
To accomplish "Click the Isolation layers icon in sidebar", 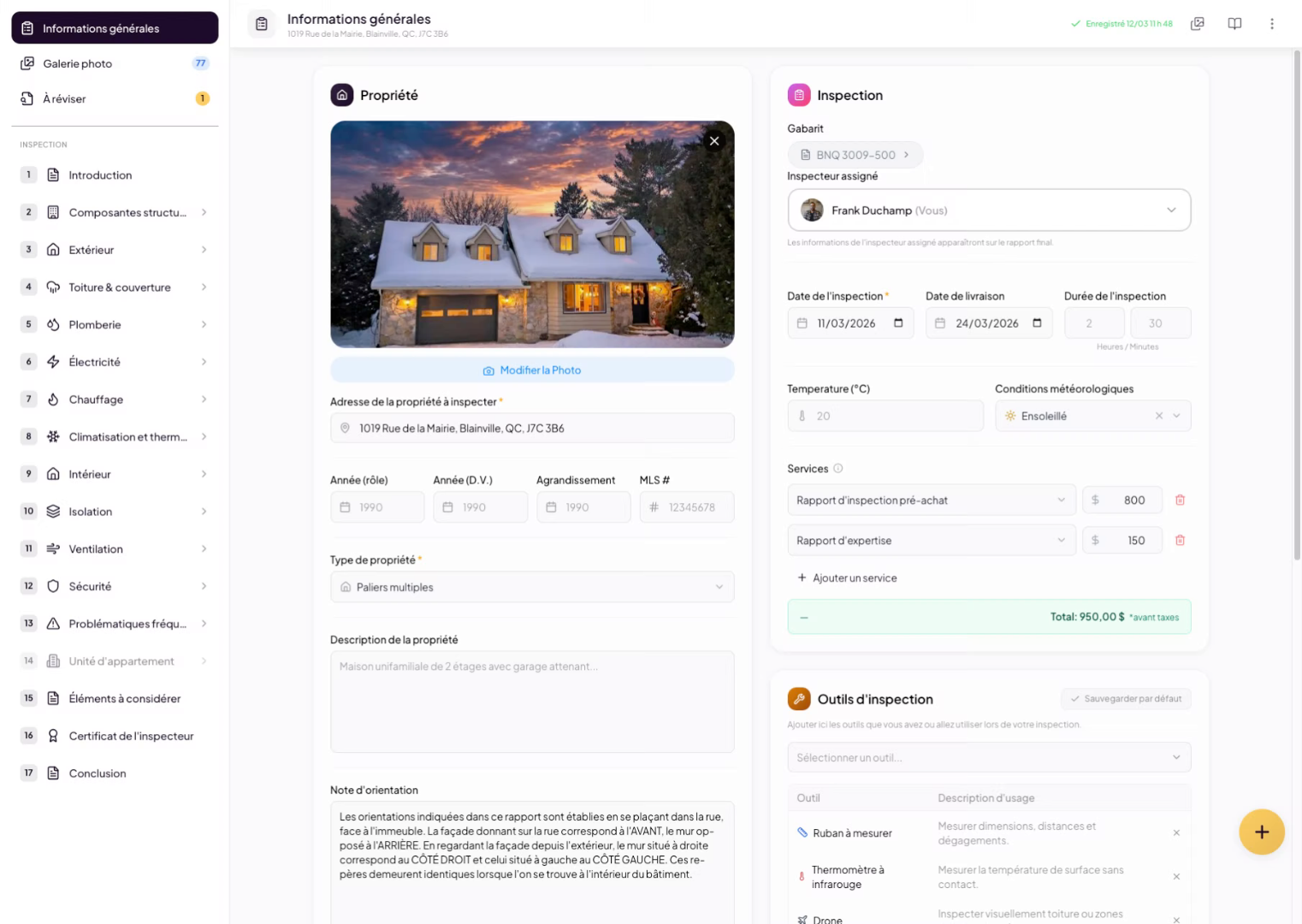I will [53, 512].
